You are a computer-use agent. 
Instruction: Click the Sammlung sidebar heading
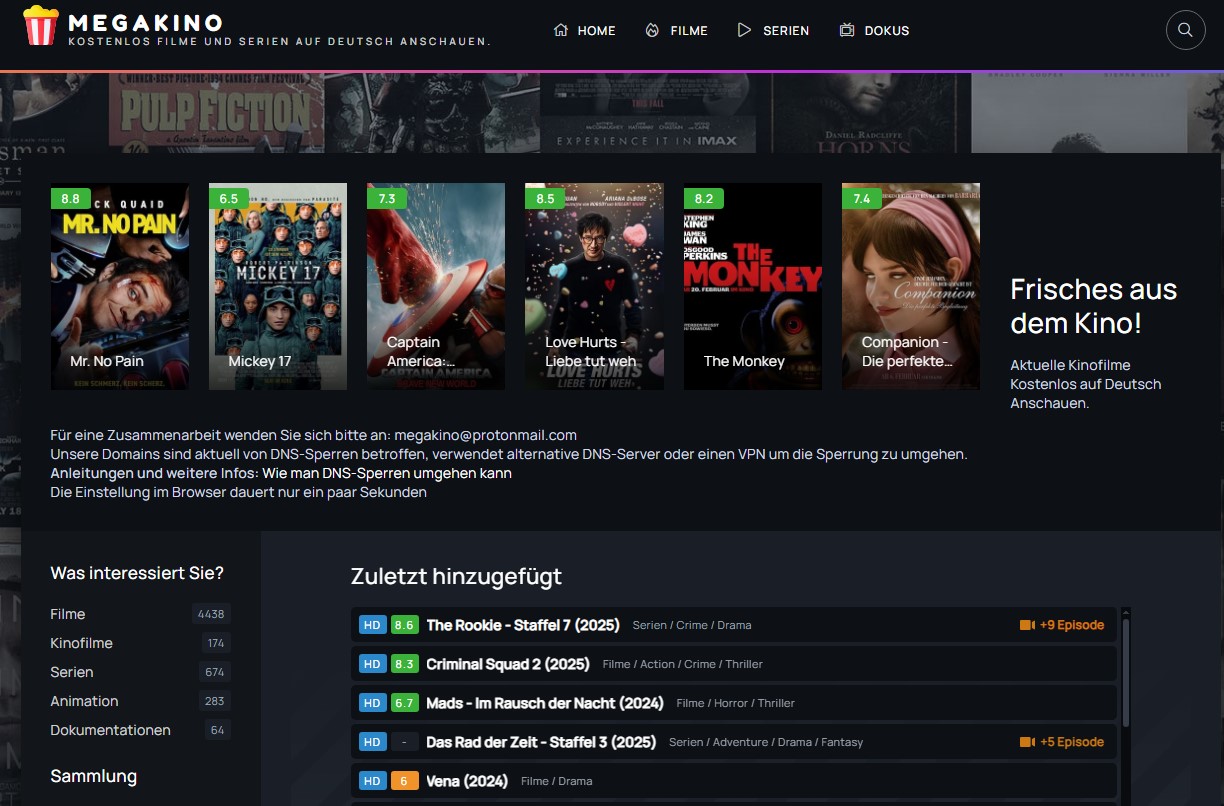[x=94, y=776]
